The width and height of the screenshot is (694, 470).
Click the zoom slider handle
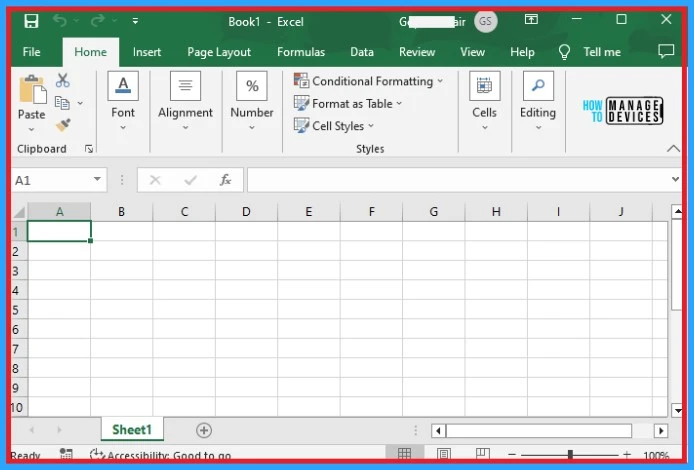click(570, 454)
